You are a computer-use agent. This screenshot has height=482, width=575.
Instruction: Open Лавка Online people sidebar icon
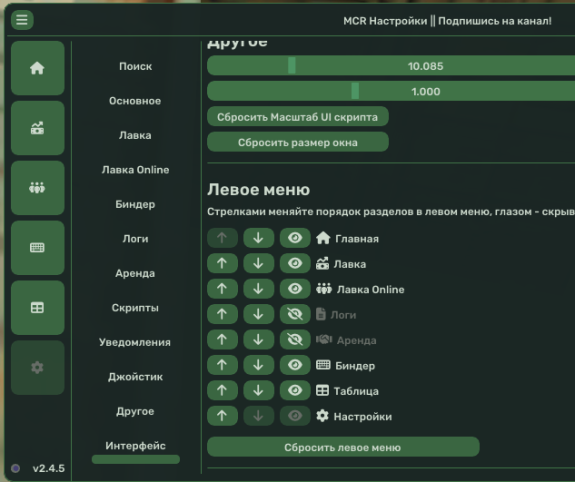point(37,188)
